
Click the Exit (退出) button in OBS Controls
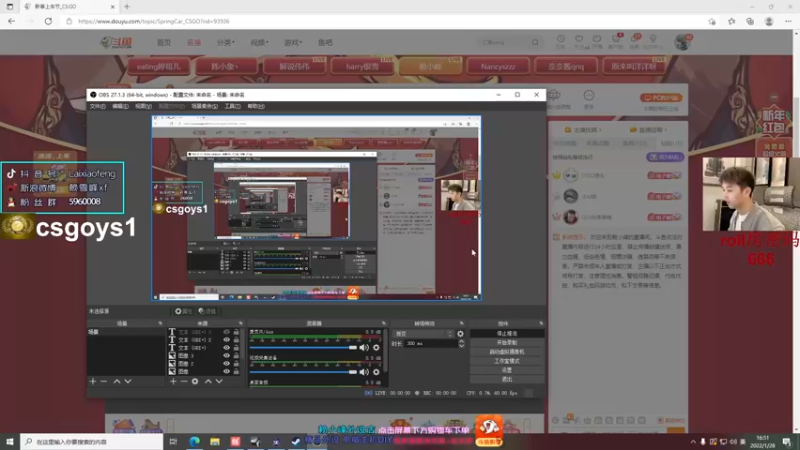[x=507, y=379]
